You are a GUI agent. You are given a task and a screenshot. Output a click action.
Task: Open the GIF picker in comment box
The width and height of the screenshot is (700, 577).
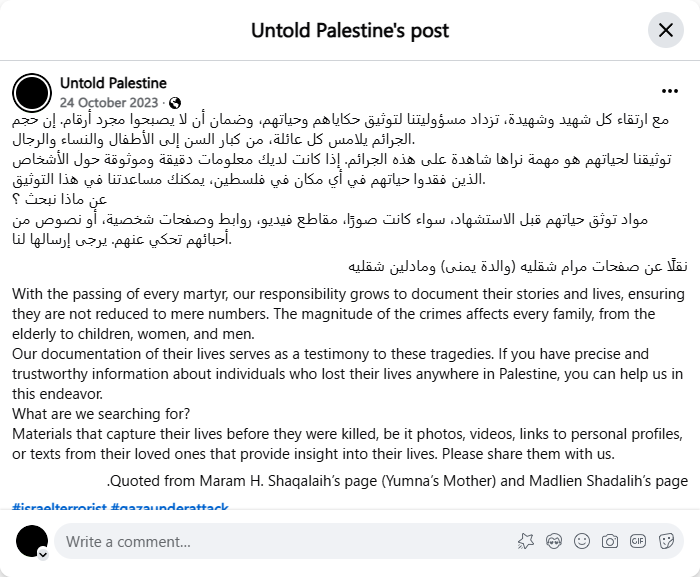(636, 542)
